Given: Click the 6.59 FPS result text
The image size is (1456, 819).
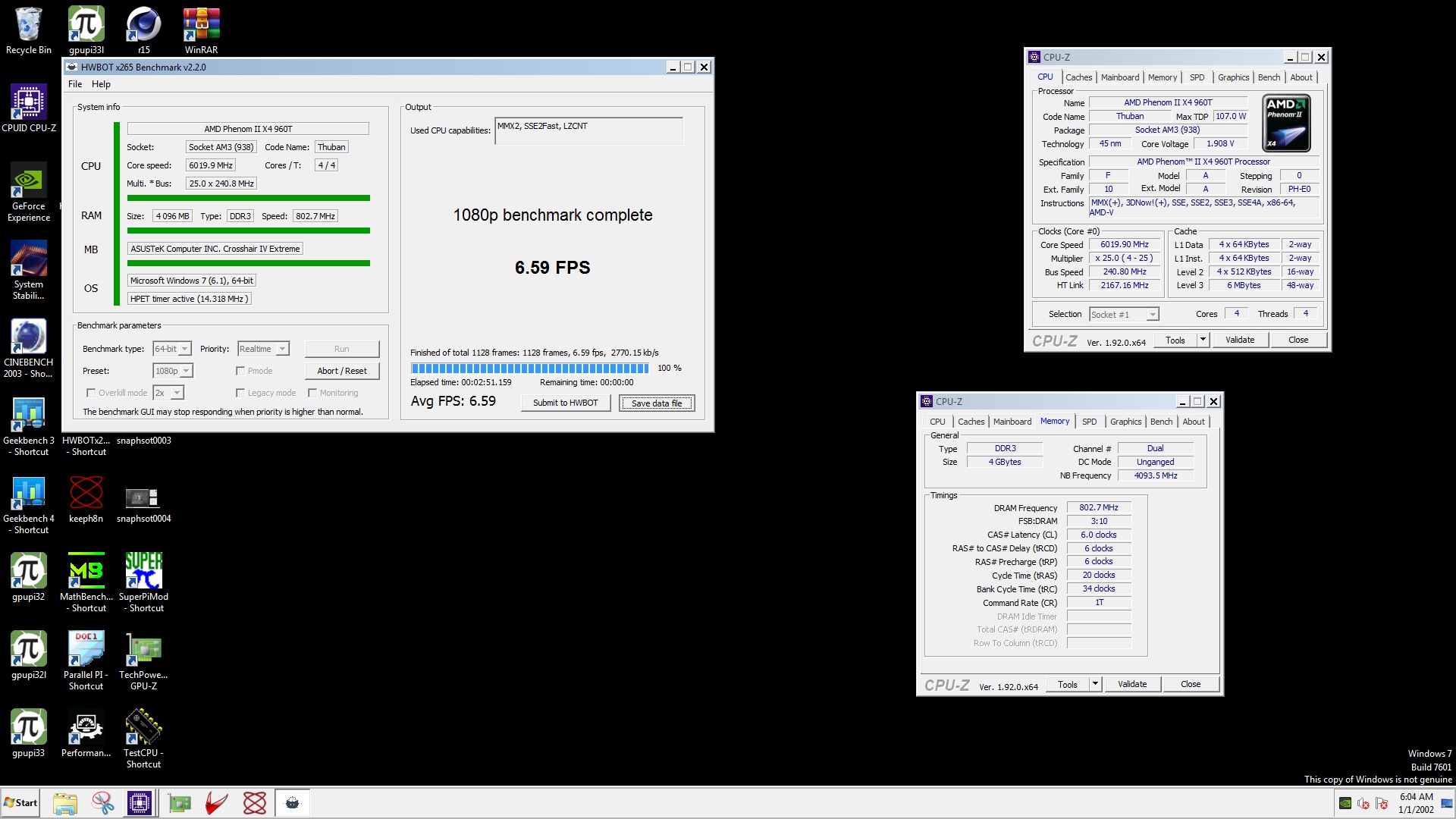Looking at the screenshot, I should pyautogui.click(x=552, y=268).
